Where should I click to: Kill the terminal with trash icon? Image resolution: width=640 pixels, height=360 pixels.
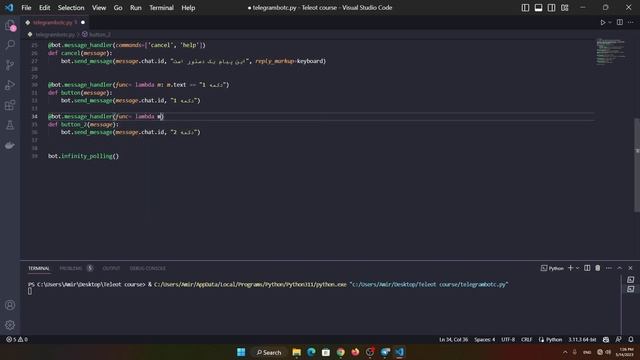pos(598,268)
